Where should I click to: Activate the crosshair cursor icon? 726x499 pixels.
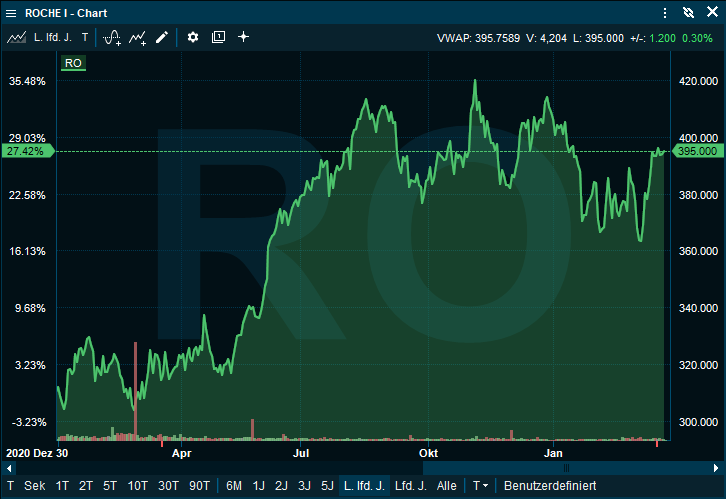click(x=243, y=37)
